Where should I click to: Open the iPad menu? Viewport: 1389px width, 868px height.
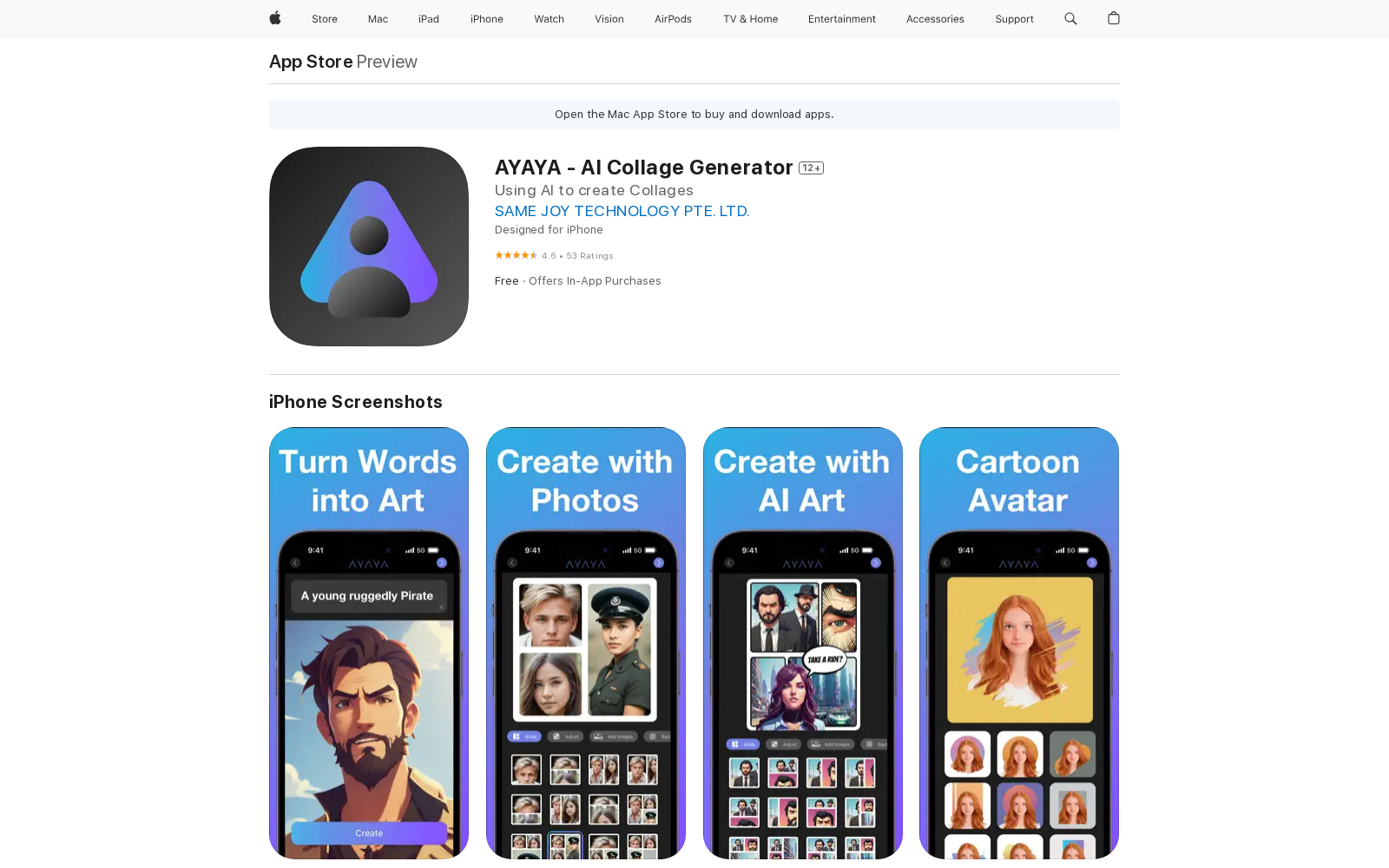tap(429, 19)
